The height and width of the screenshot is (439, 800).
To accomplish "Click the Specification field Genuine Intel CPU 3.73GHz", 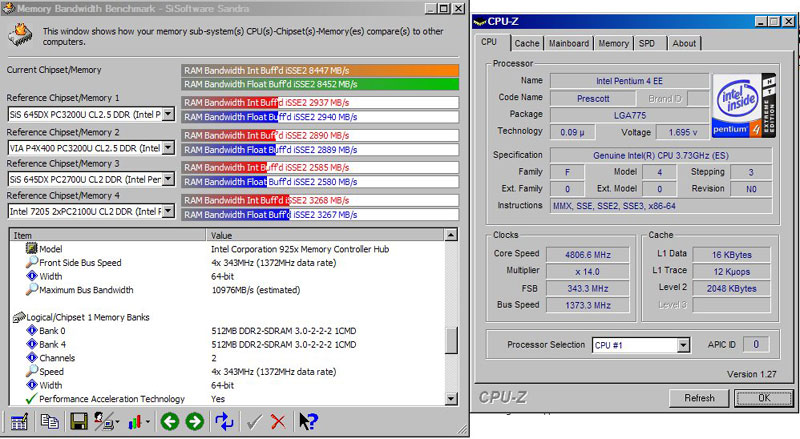I will click(661, 155).
